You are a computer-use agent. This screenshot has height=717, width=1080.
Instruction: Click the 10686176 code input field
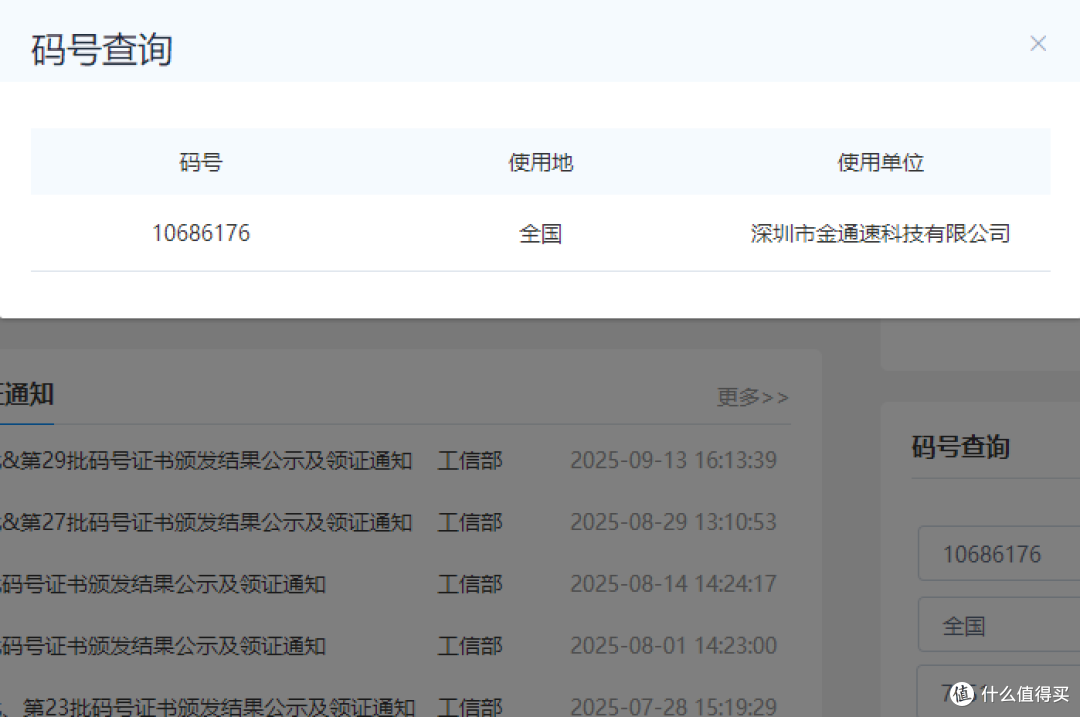coord(999,554)
